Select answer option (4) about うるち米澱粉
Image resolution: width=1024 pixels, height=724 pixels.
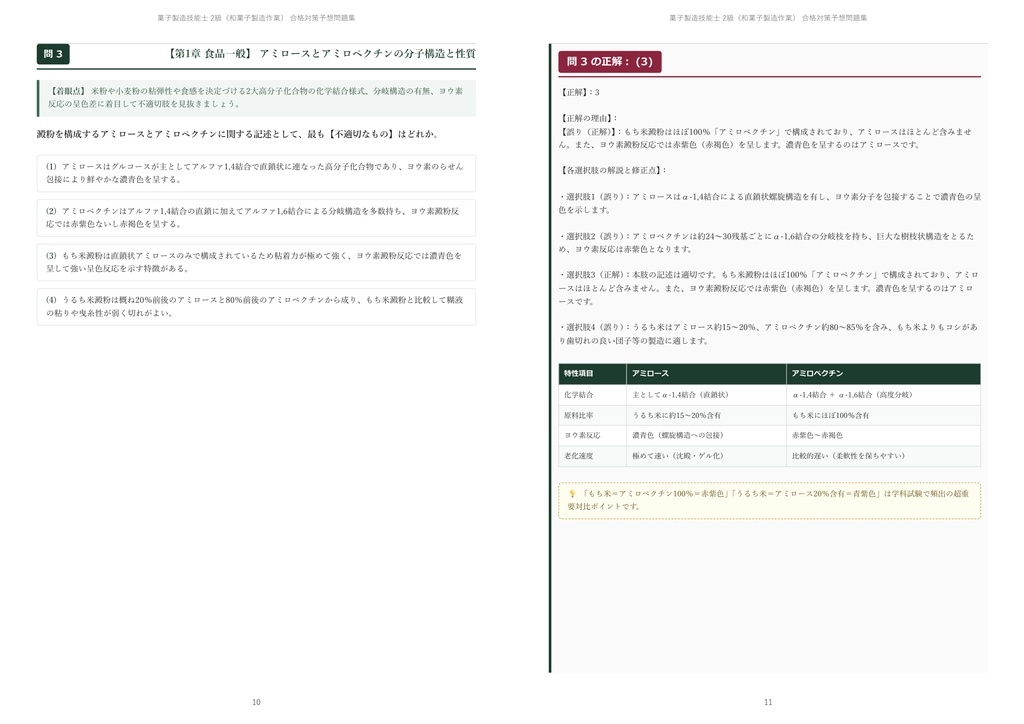pos(256,306)
